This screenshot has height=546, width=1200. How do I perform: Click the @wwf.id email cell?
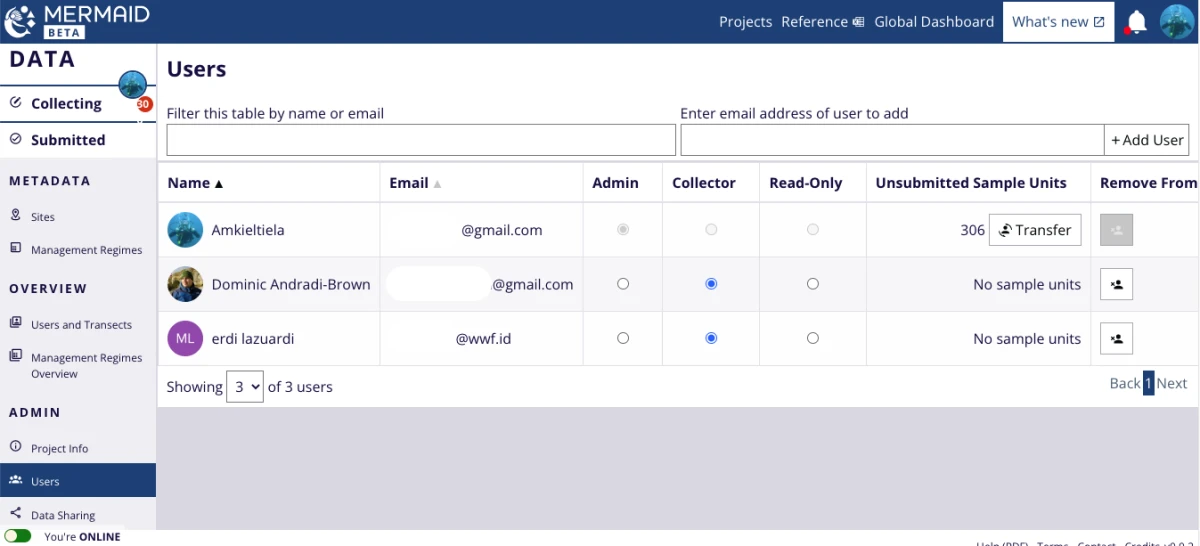click(483, 339)
